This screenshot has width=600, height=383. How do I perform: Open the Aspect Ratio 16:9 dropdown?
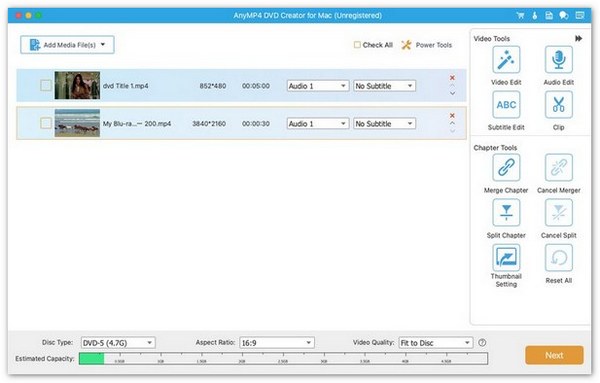277,343
